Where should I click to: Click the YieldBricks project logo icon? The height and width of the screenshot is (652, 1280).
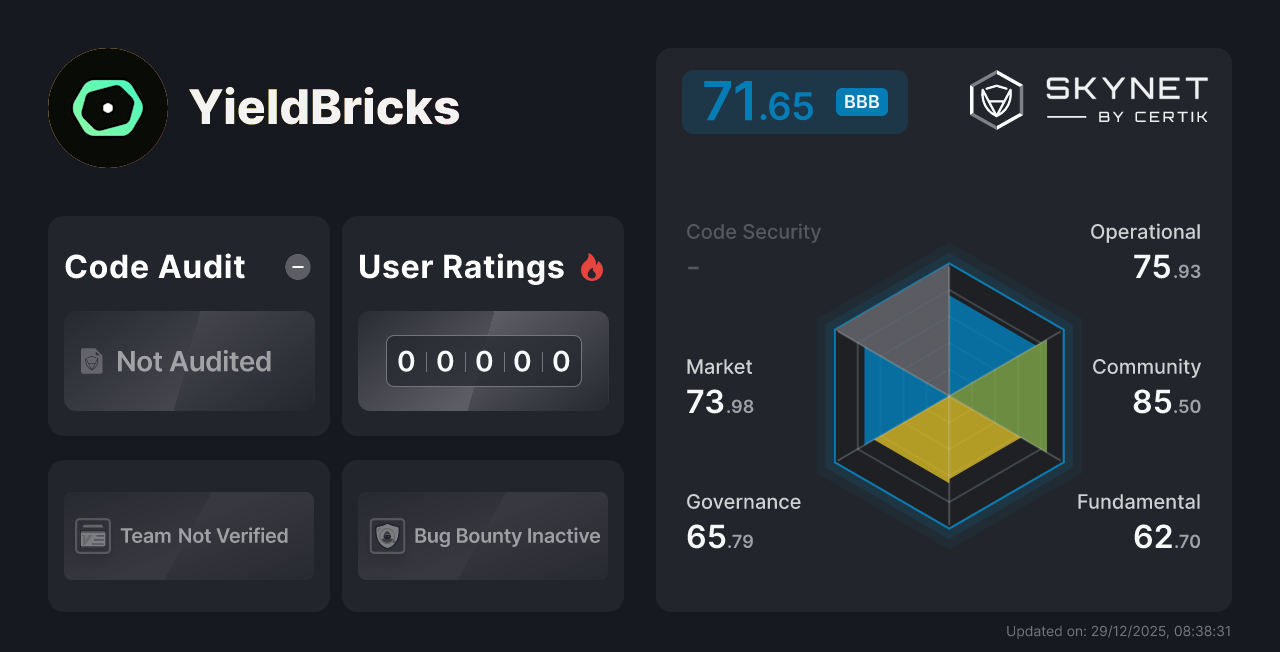[x=108, y=108]
